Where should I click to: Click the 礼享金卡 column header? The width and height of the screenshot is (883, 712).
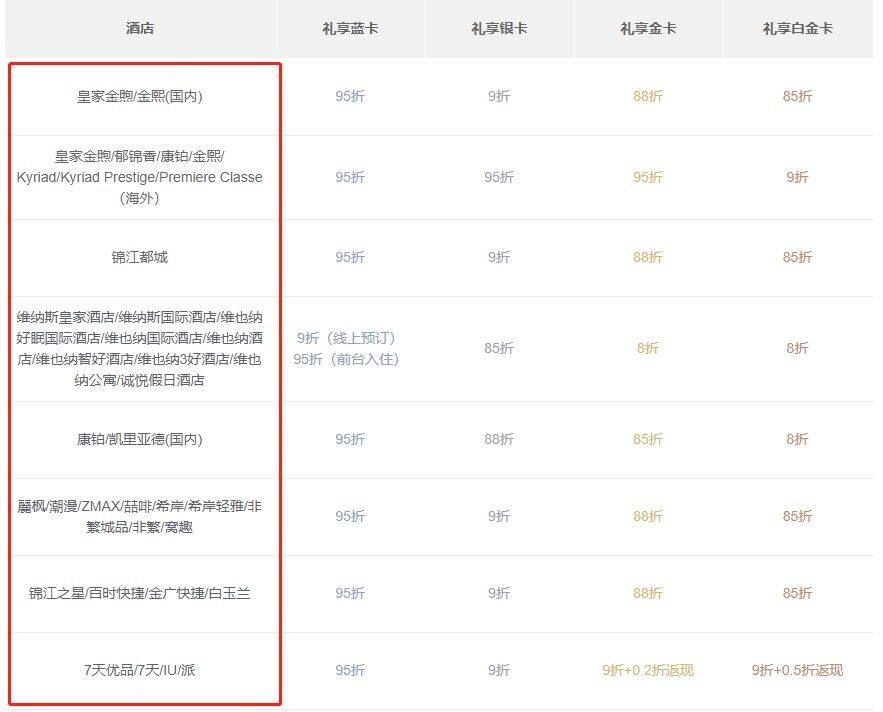pos(648,28)
